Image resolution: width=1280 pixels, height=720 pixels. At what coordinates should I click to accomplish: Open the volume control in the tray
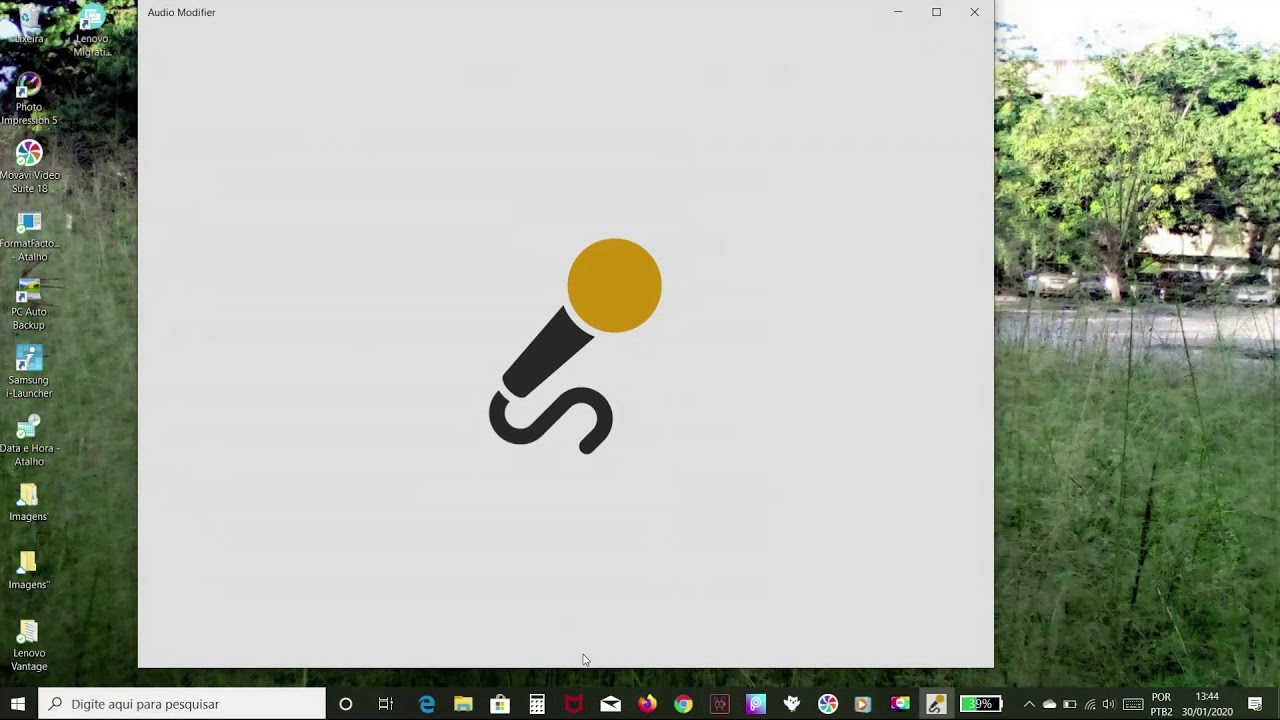(x=1109, y=704)
